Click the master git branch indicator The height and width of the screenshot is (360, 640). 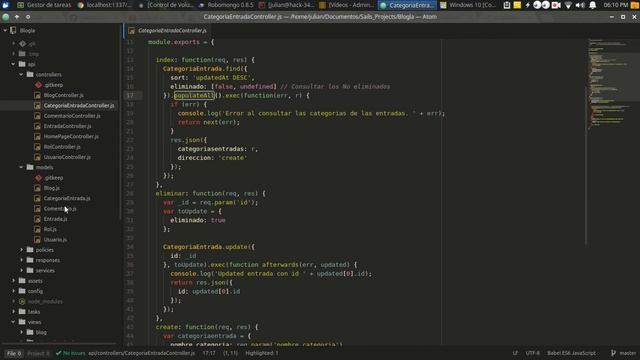(x=624, y=353)
